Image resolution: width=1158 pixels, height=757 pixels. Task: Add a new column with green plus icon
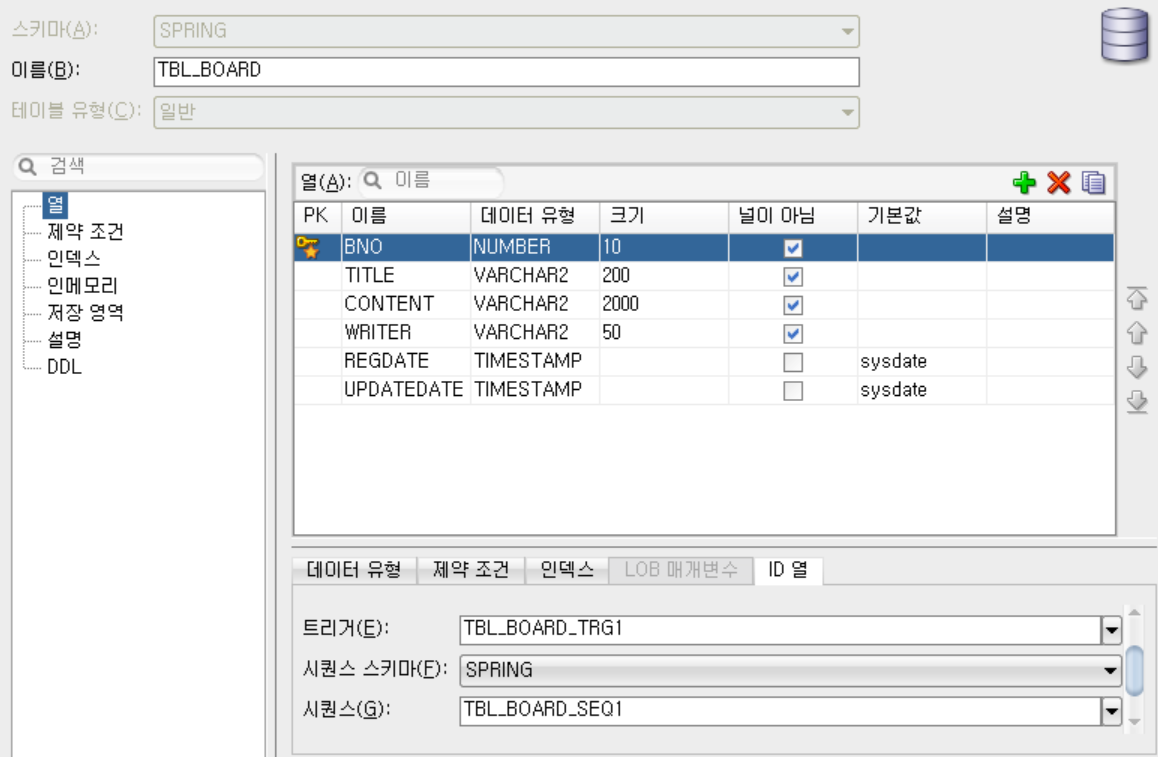click(x=1024, y=182)
